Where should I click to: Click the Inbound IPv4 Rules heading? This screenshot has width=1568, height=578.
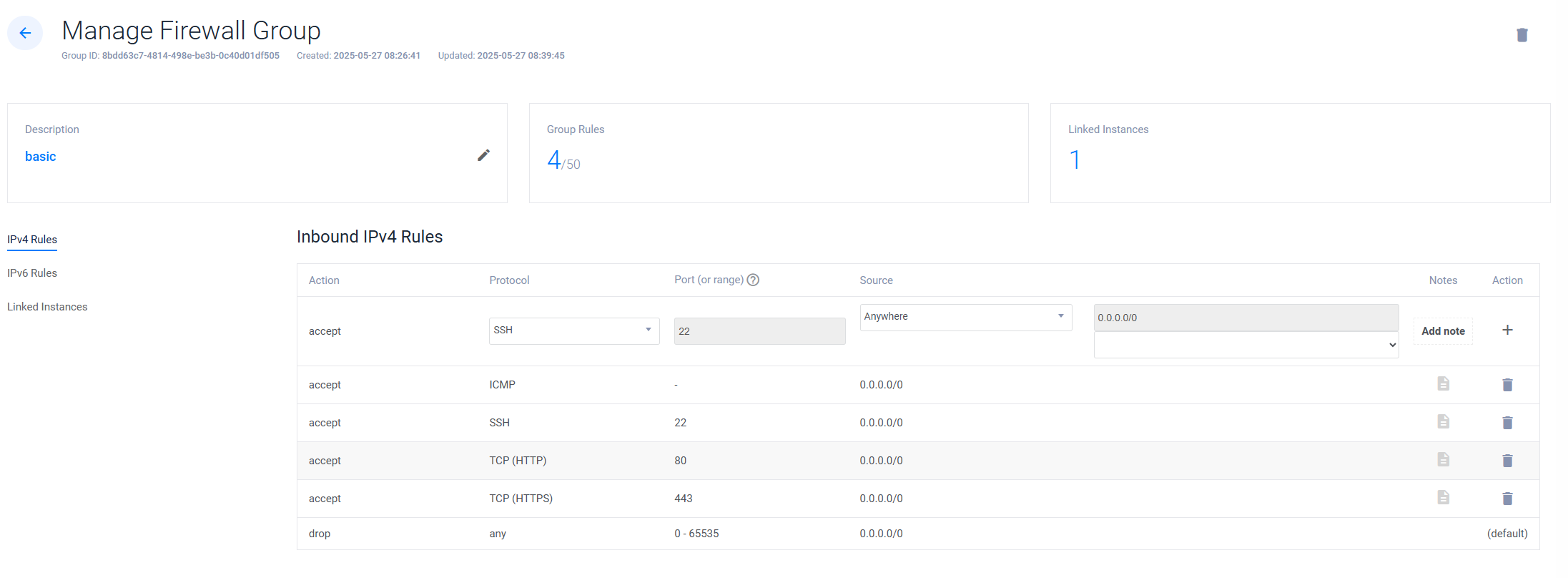coord(370,237)
